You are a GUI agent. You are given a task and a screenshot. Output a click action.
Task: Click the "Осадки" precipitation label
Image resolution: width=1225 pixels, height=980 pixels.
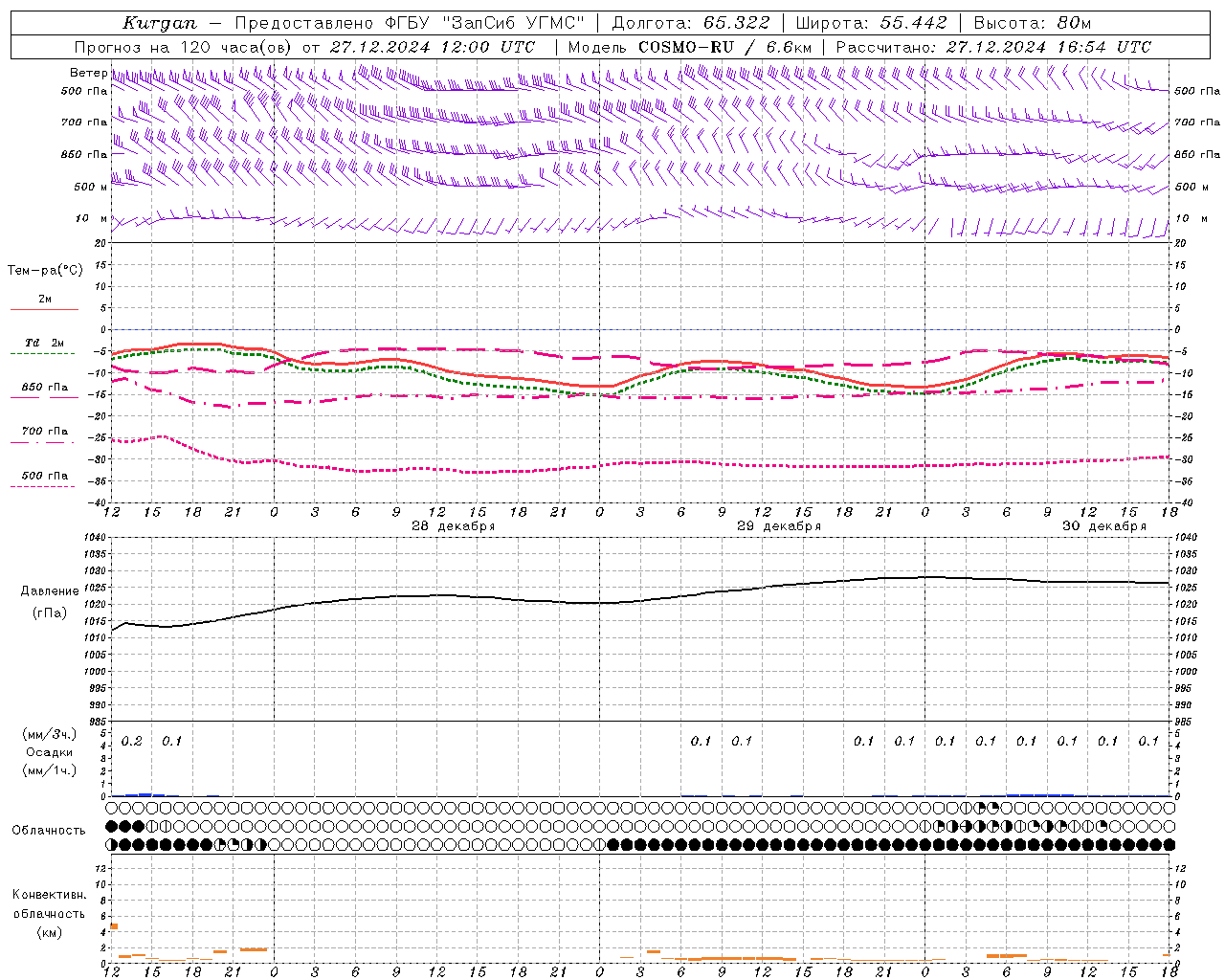pos(50,752)
